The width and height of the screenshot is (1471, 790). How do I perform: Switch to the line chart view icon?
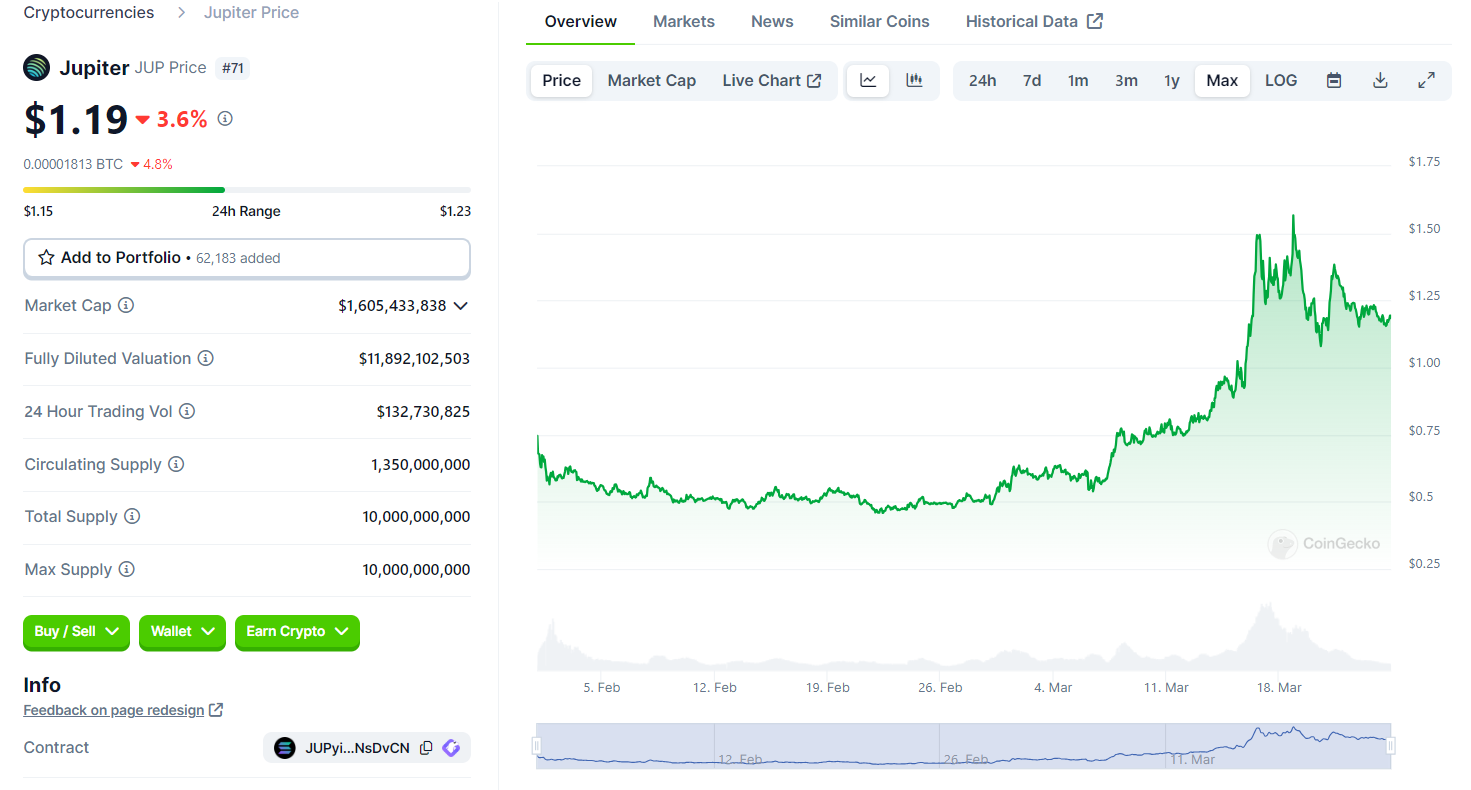pos(868,81)
